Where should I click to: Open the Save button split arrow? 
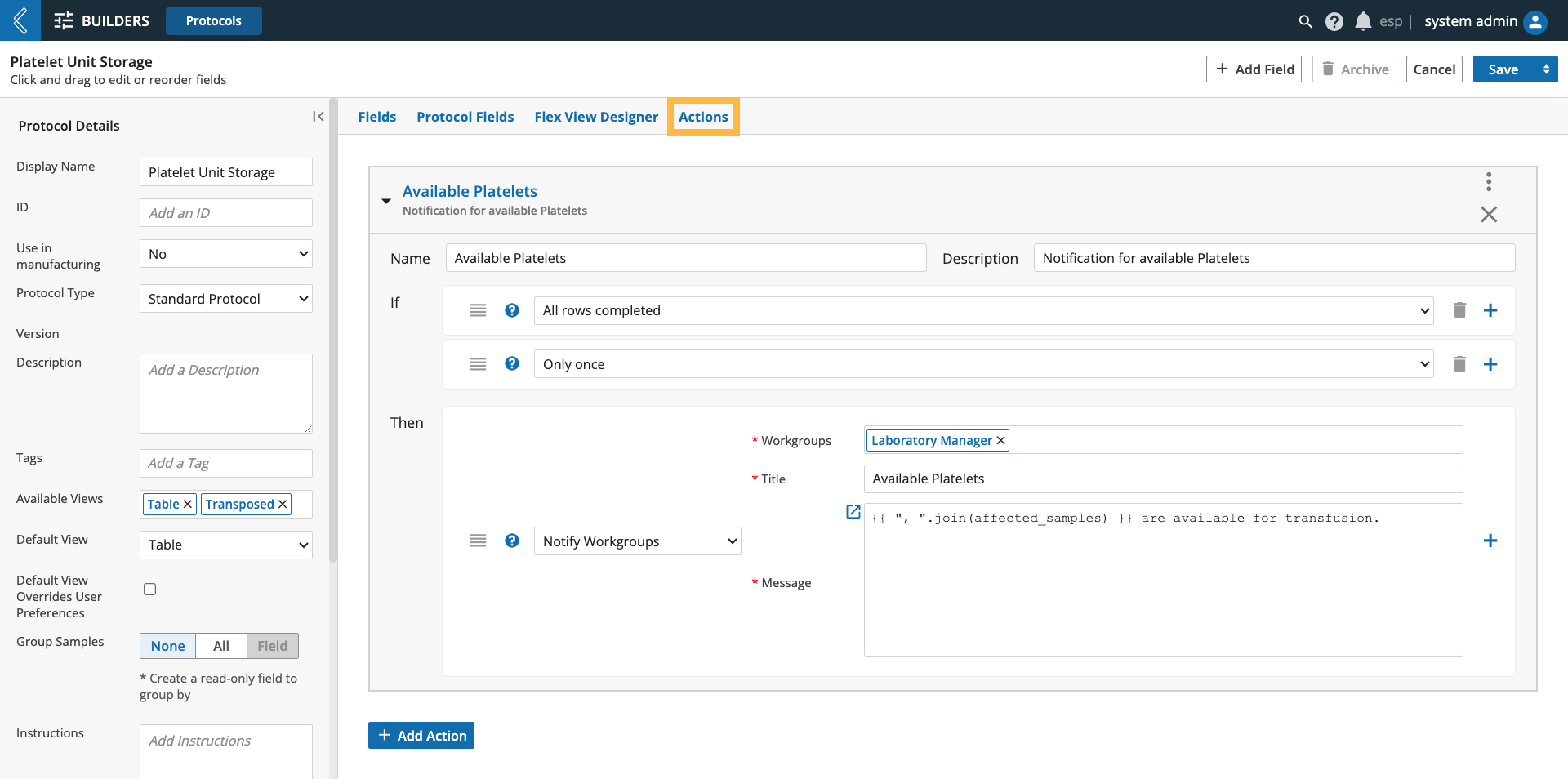click(x=1546, y=69)
